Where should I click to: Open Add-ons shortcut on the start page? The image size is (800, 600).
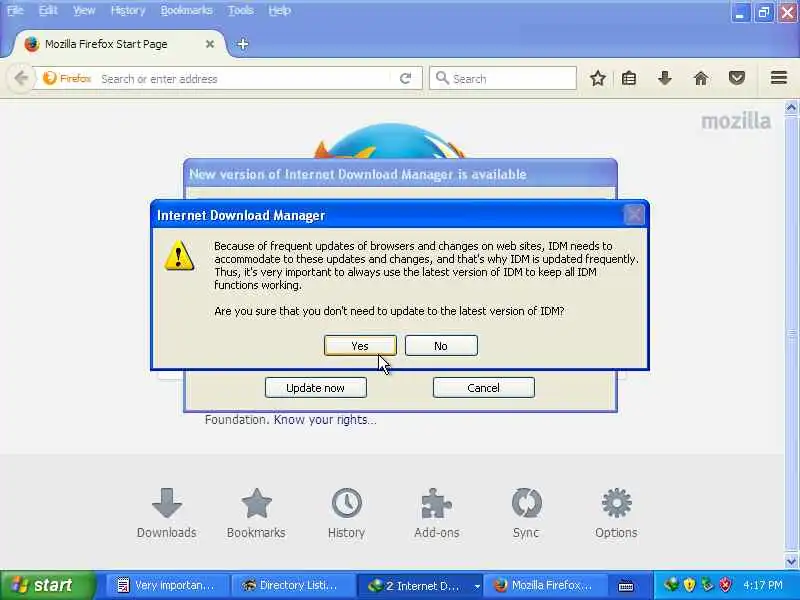(x=436, y=513)
